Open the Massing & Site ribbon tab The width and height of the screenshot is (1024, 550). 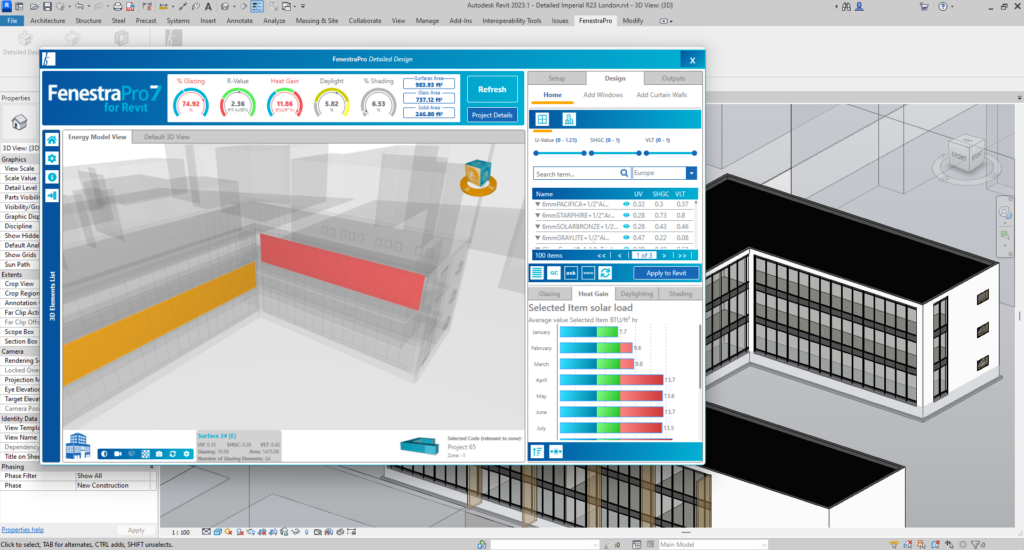(x=317, y=21)
